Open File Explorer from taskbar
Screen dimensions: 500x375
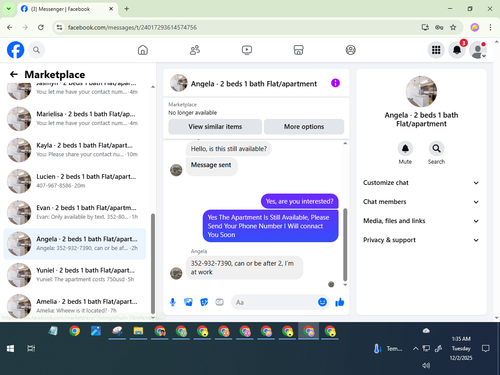[138, 331]
